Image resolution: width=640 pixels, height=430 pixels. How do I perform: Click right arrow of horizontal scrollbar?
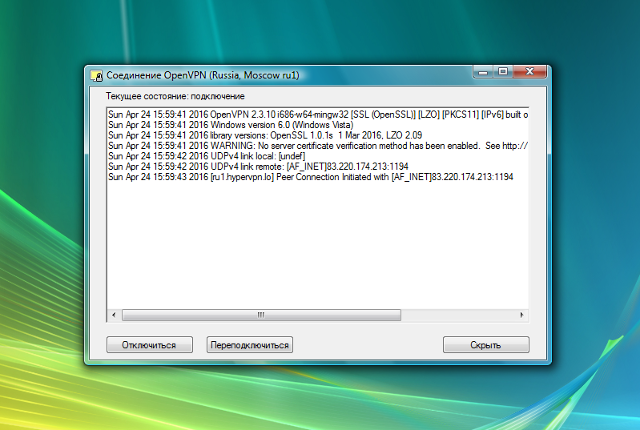pos(522,315)
